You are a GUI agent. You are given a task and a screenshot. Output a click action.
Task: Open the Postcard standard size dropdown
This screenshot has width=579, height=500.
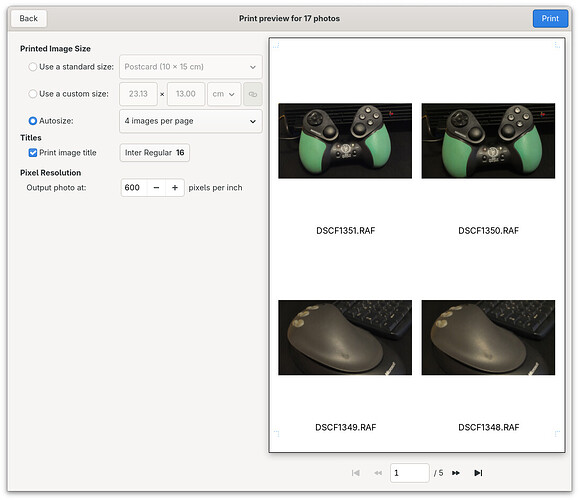(x=191, y=67)
